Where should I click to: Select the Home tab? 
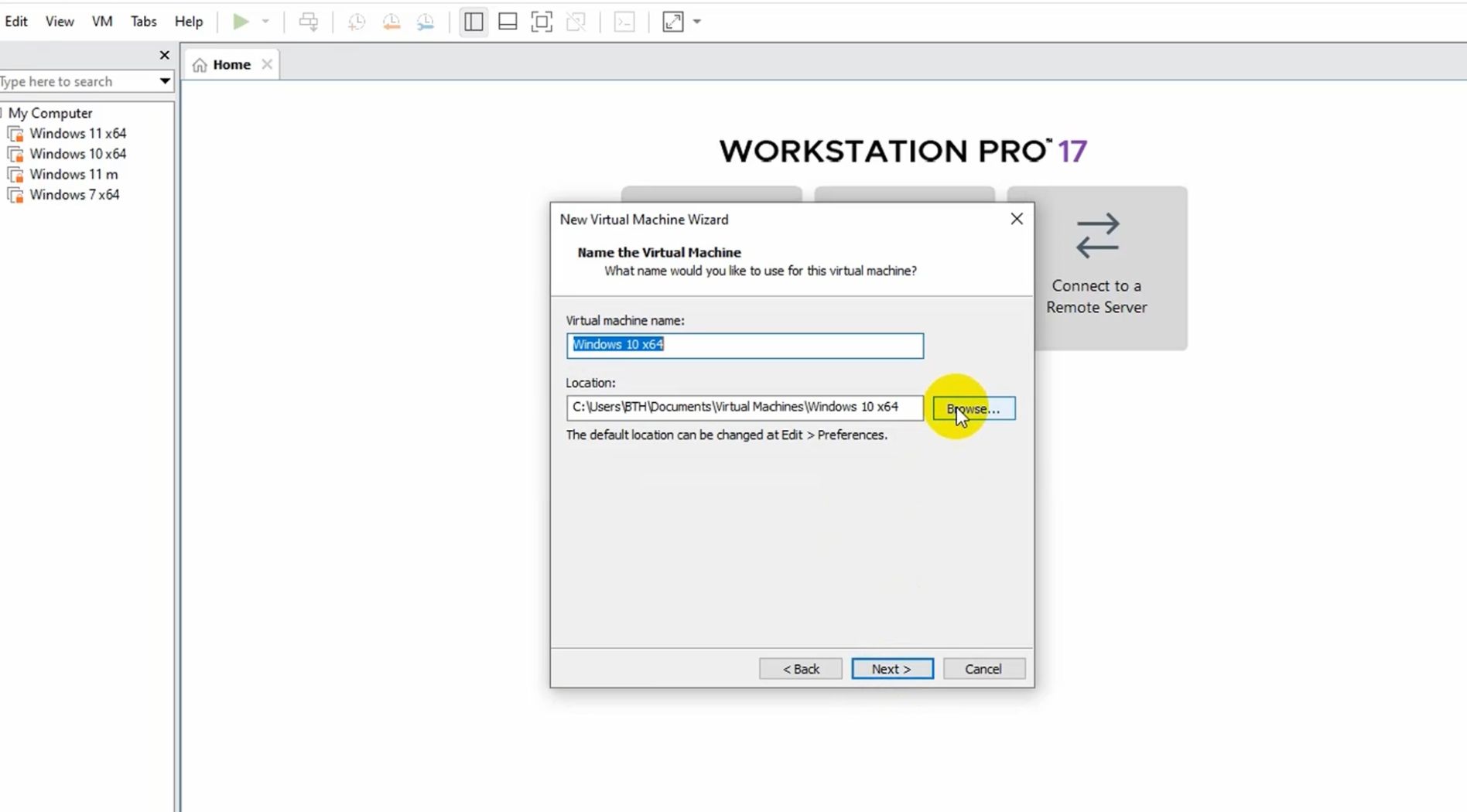click(231, 64)
